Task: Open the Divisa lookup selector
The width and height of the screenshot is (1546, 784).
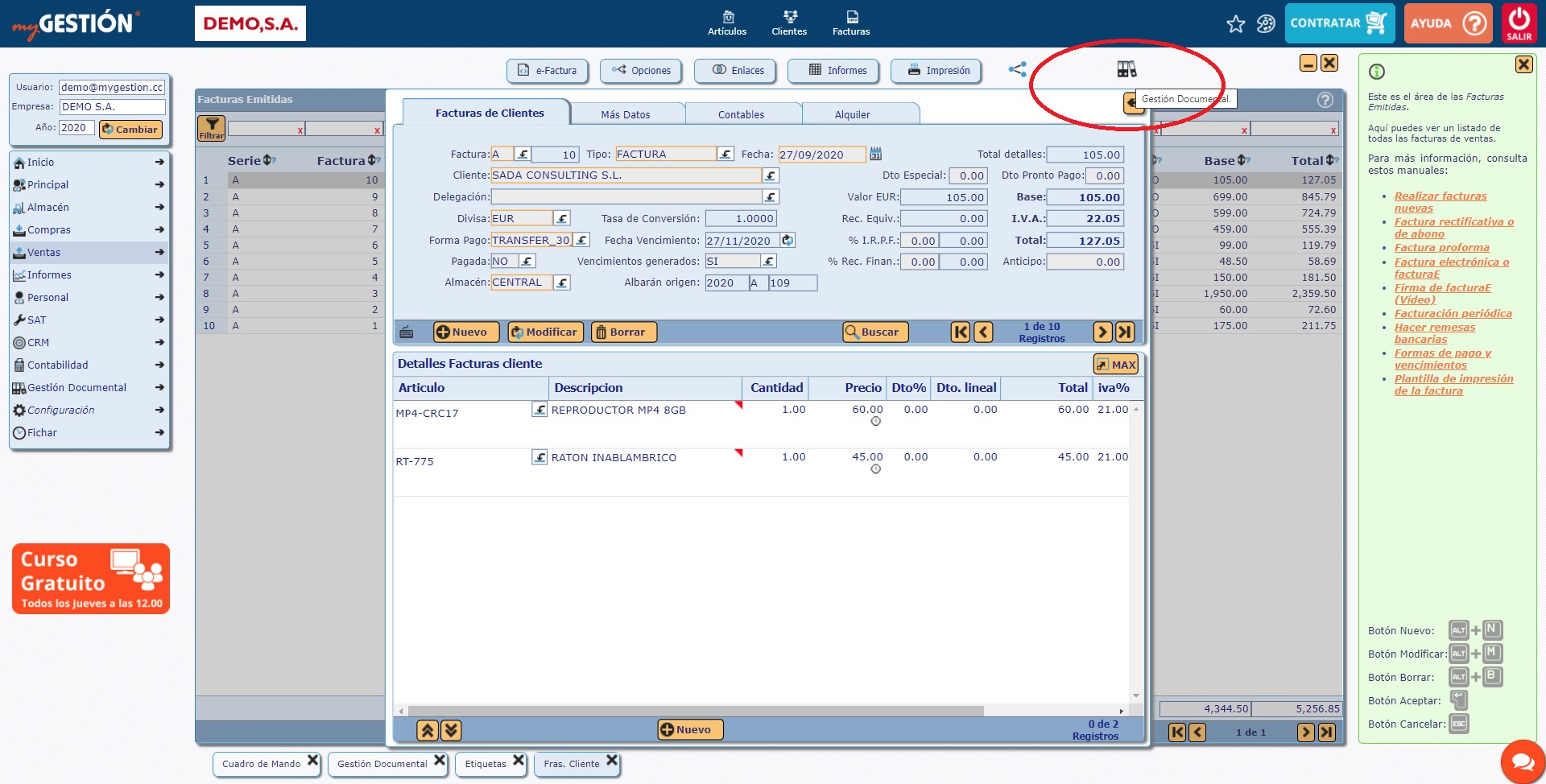Action: click(x=562, y=218)
